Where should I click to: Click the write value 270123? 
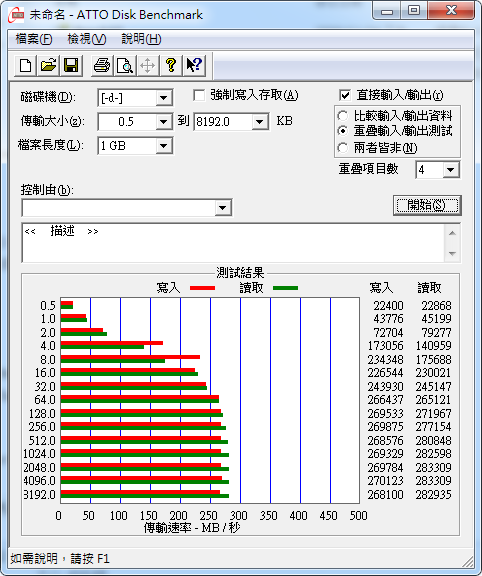385,480
